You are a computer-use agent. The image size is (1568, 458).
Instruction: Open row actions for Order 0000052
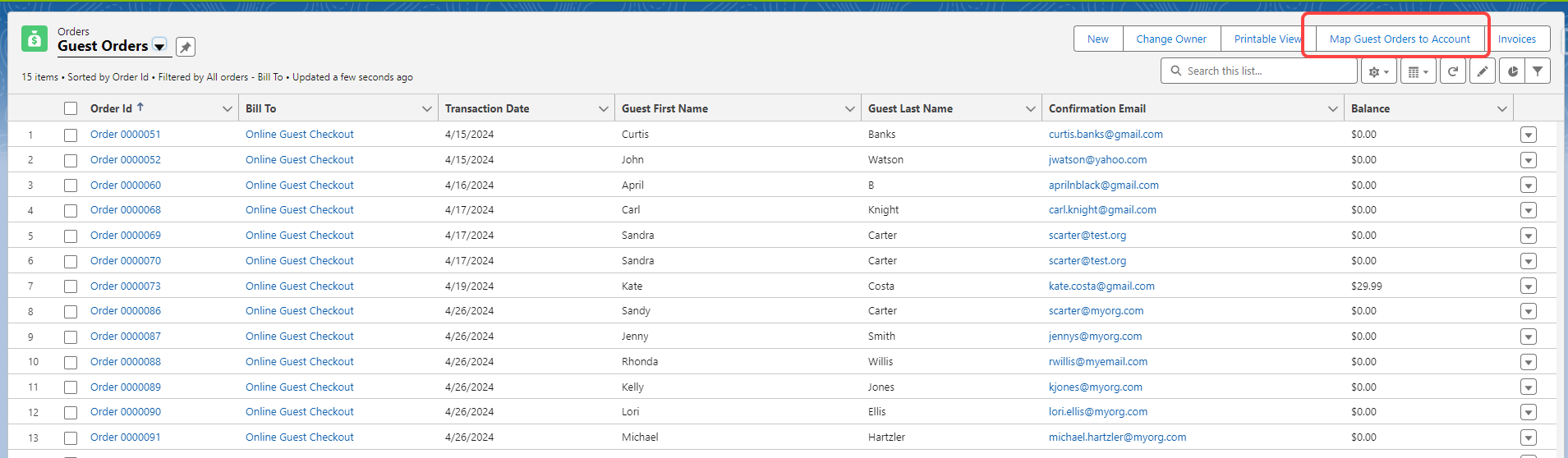pyautogui.click(x=1528, y=160)
